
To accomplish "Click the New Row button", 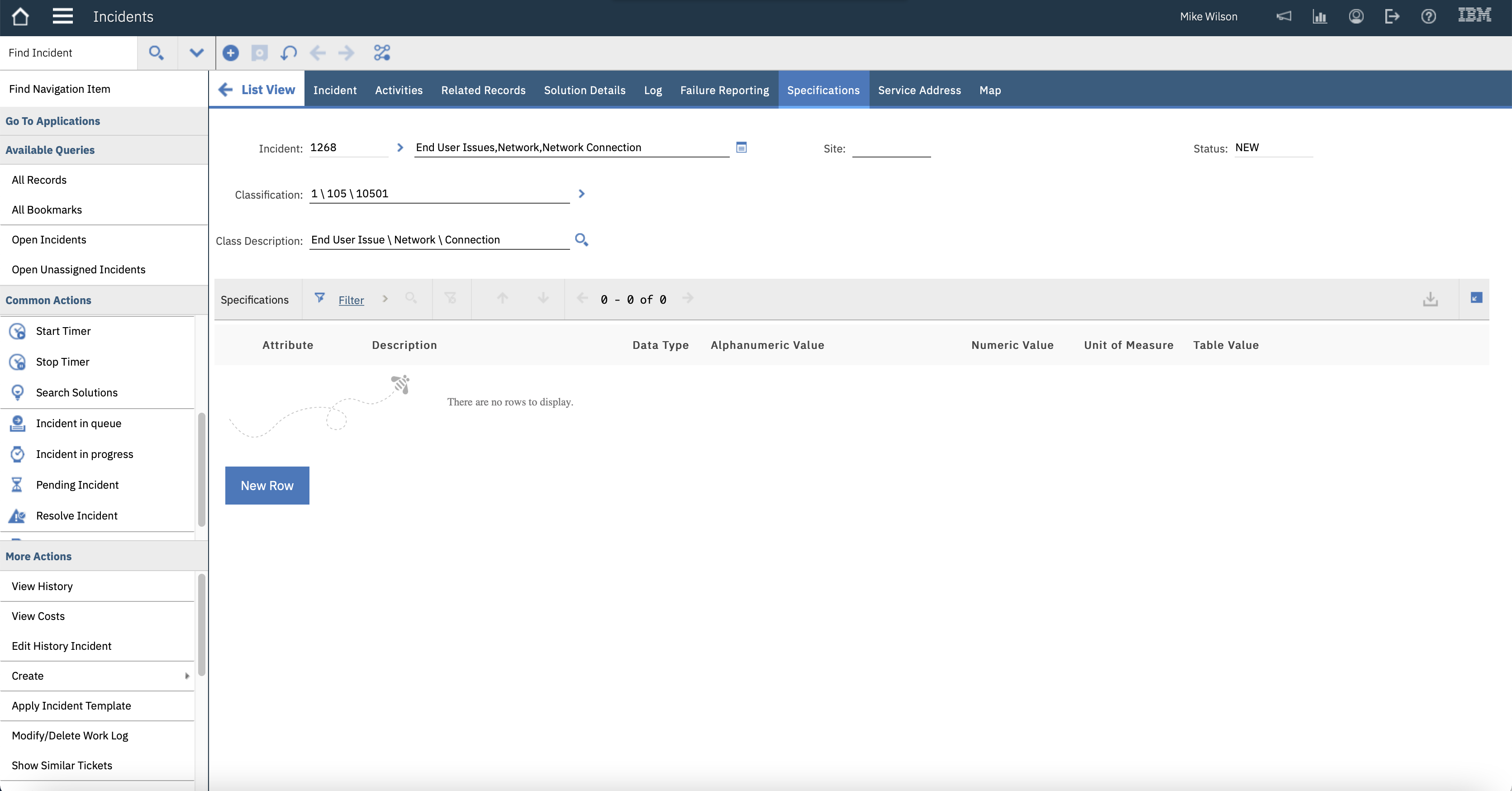I will point(267,485).
